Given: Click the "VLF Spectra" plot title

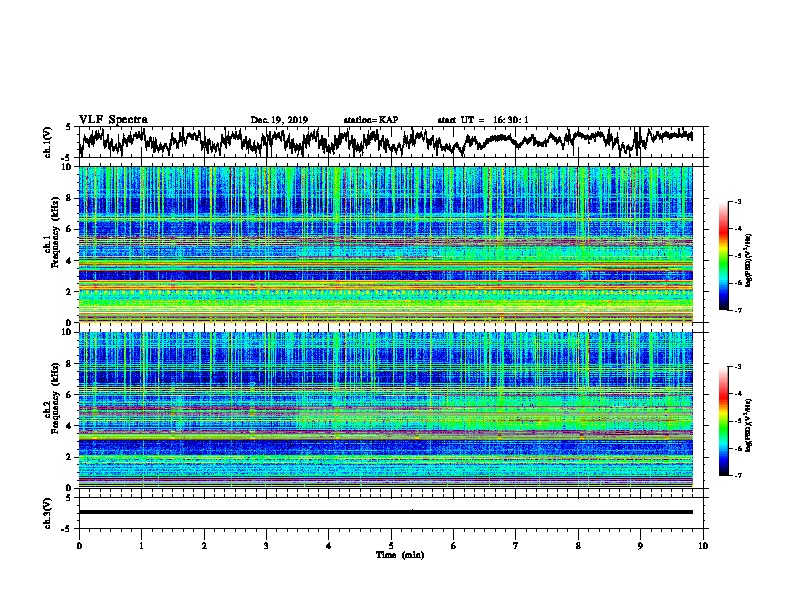Looking at the screenshot, I should (x=113, y=119).
